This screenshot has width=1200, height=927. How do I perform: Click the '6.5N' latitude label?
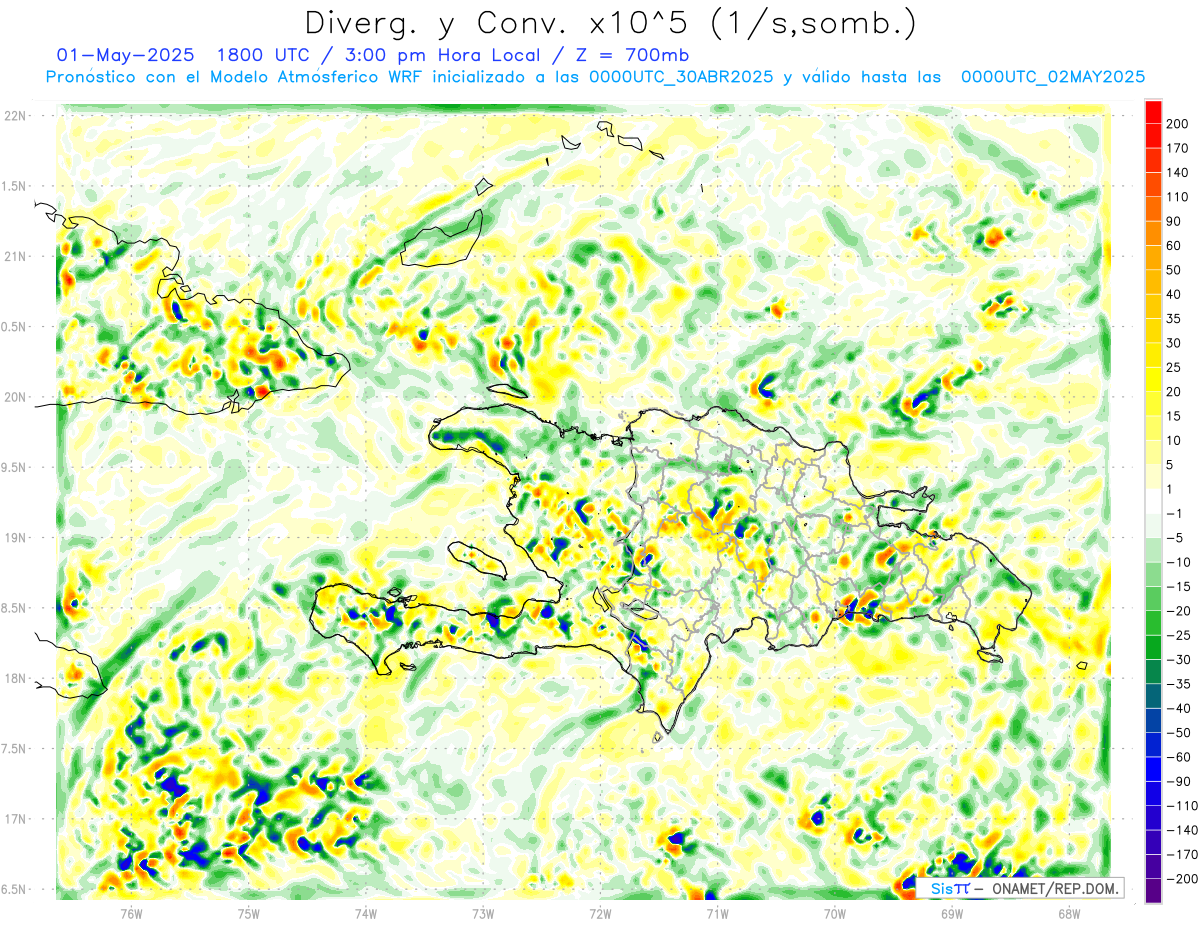click(14, 889)
